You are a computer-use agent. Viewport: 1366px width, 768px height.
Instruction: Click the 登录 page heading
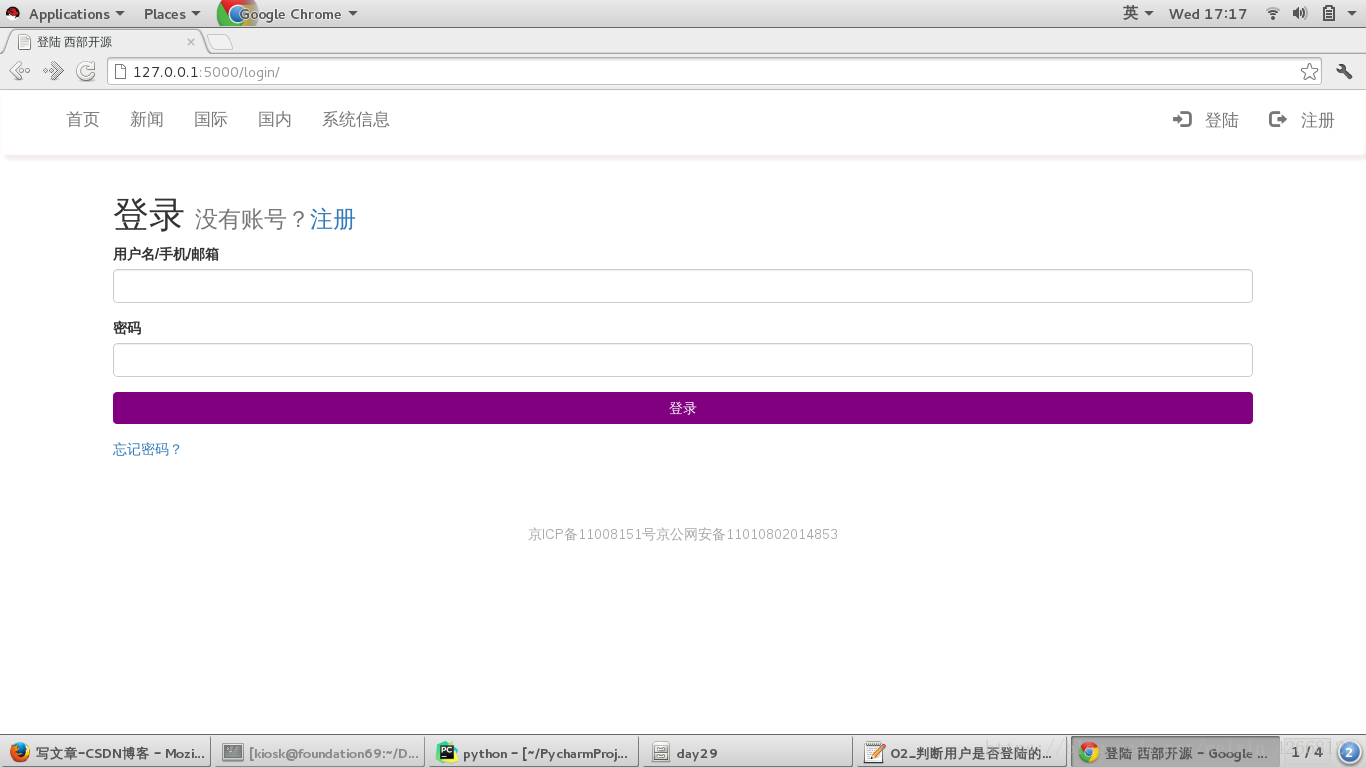(148, 214)
